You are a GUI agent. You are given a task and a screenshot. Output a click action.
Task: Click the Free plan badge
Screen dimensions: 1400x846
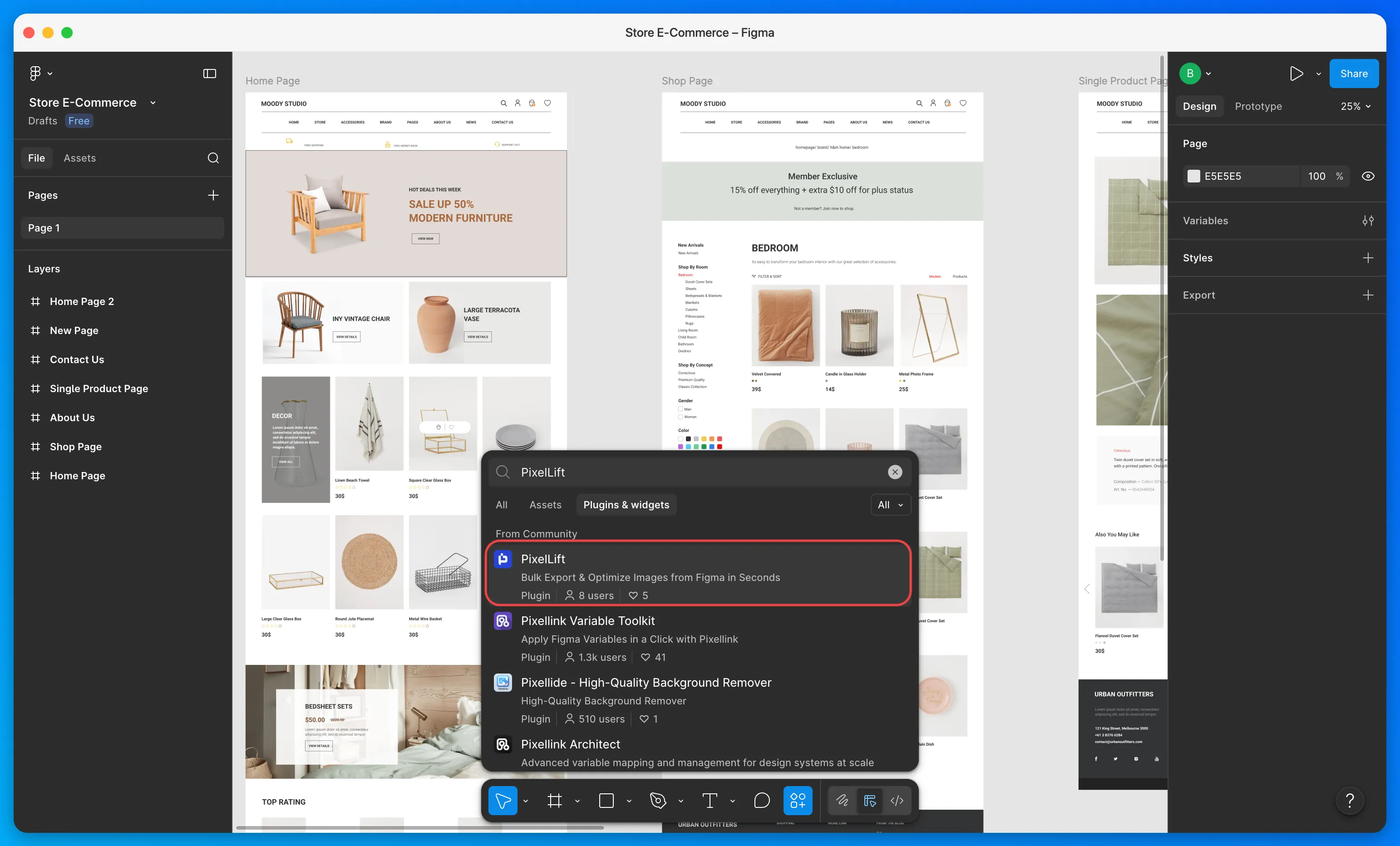tap(79, 121)
